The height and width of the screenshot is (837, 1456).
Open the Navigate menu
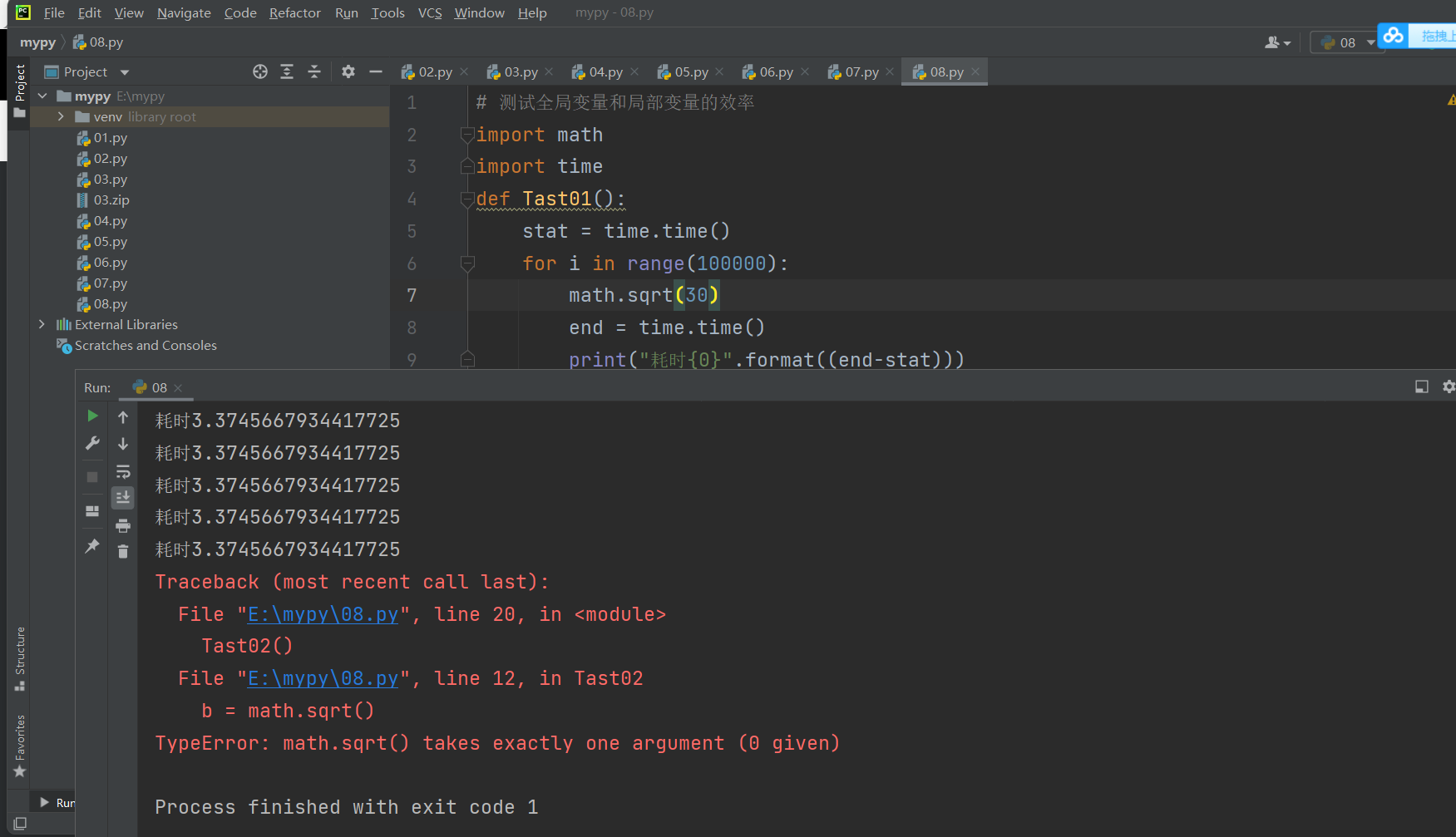184,12
